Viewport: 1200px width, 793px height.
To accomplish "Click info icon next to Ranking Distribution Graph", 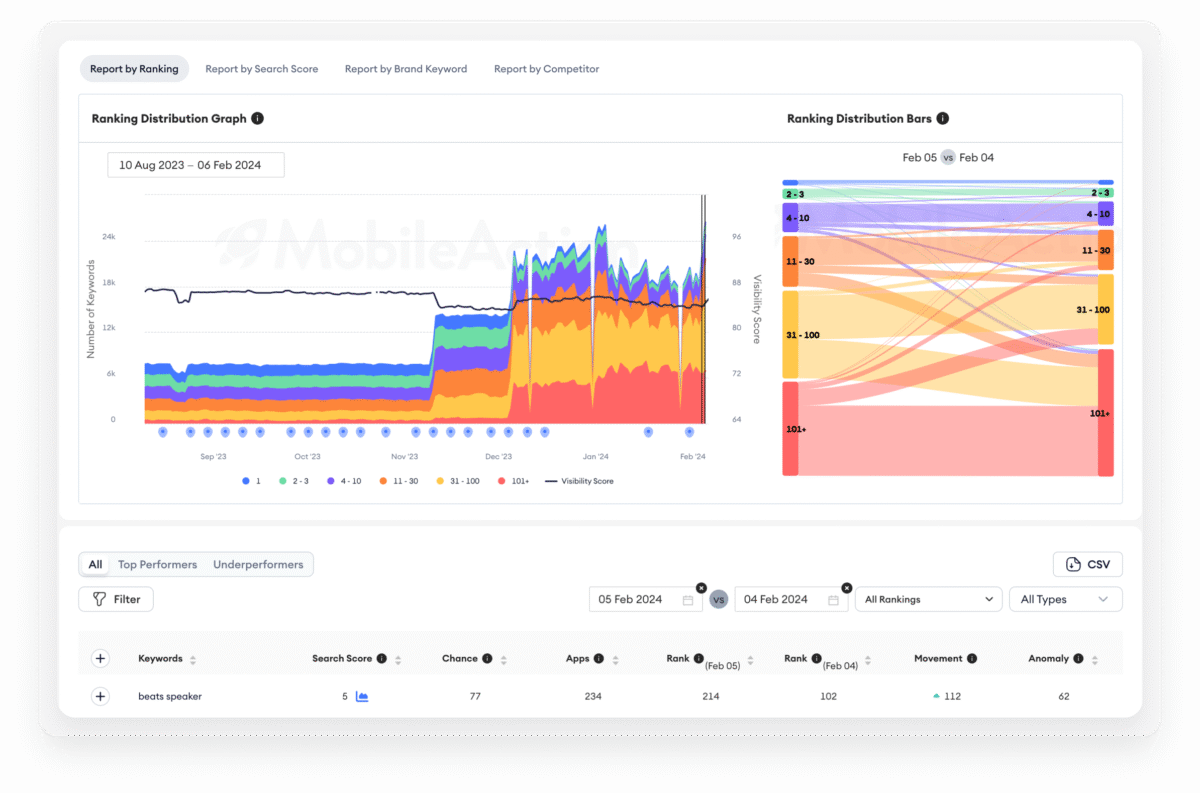I will coord(257,118).
